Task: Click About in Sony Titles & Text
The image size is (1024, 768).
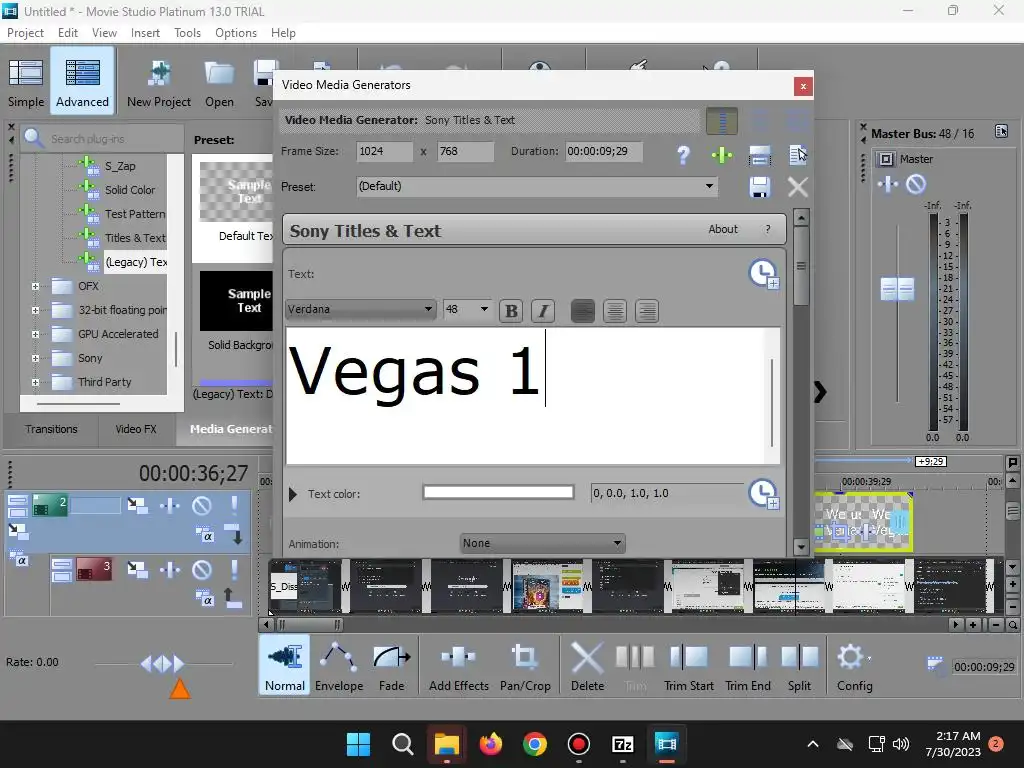Action: pos(723,229)
